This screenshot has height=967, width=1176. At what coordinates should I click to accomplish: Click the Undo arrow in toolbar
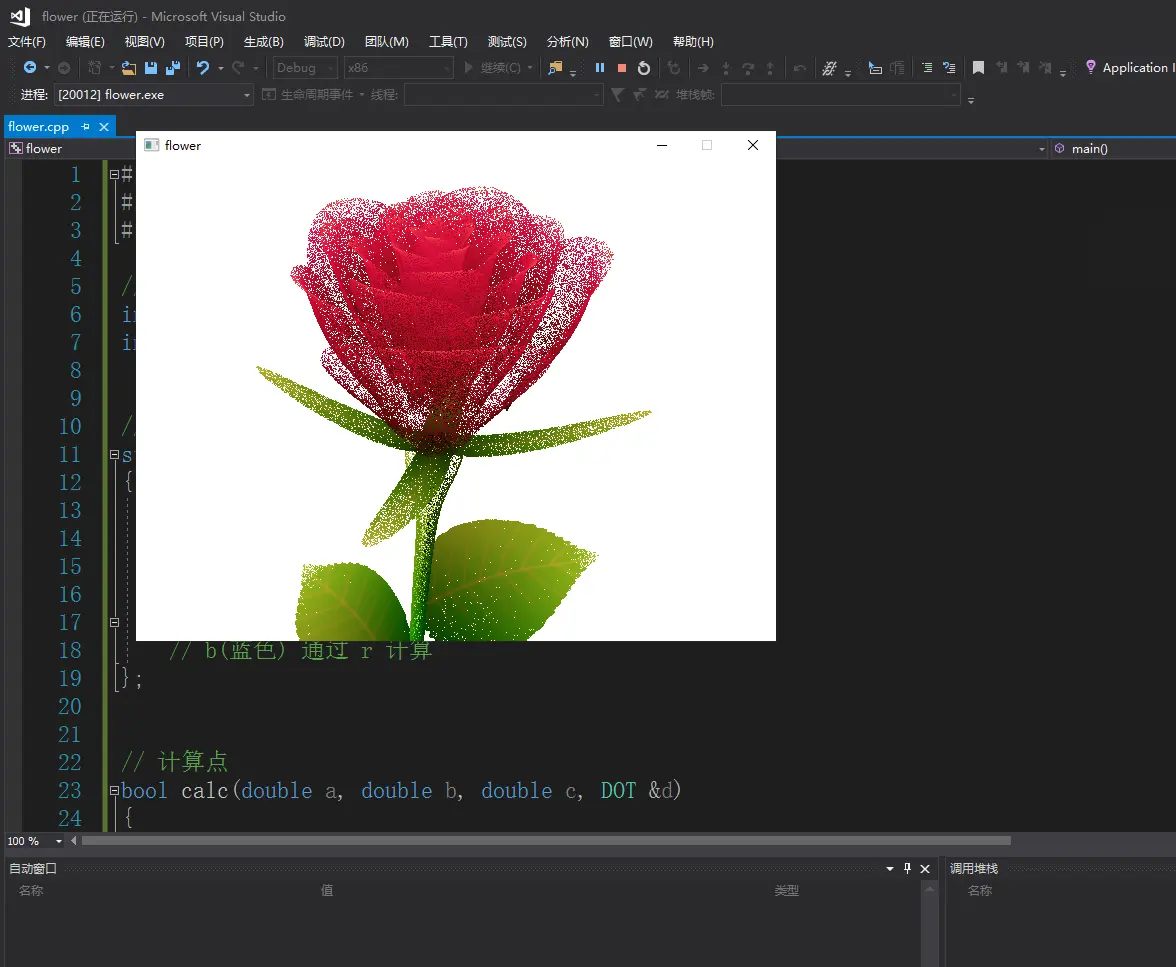[x=203, y=68]
